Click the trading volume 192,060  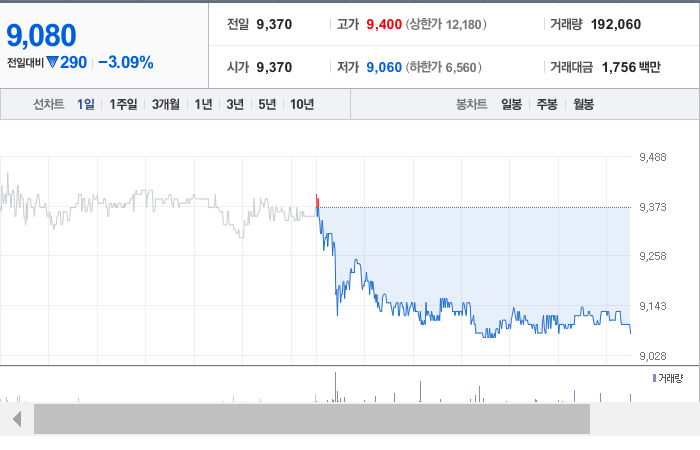(x=616, y=25)
